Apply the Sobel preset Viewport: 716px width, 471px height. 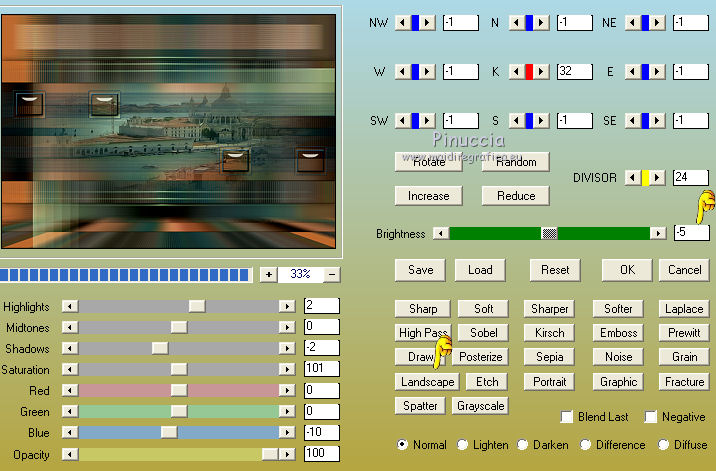click(x=484, y=333)
